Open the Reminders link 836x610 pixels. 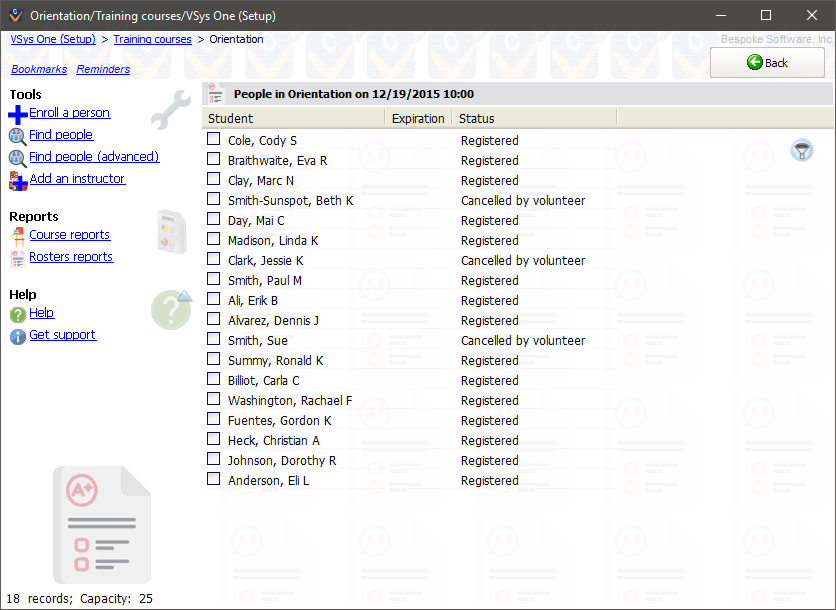point(102,69)
